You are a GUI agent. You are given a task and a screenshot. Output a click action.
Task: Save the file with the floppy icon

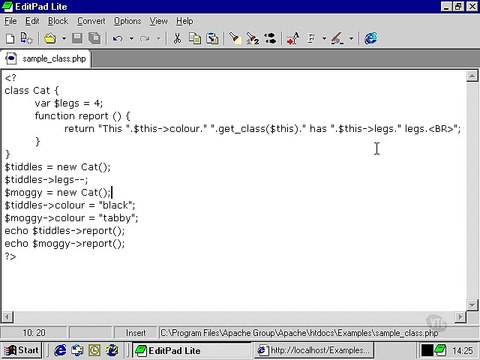coord(77,39)
